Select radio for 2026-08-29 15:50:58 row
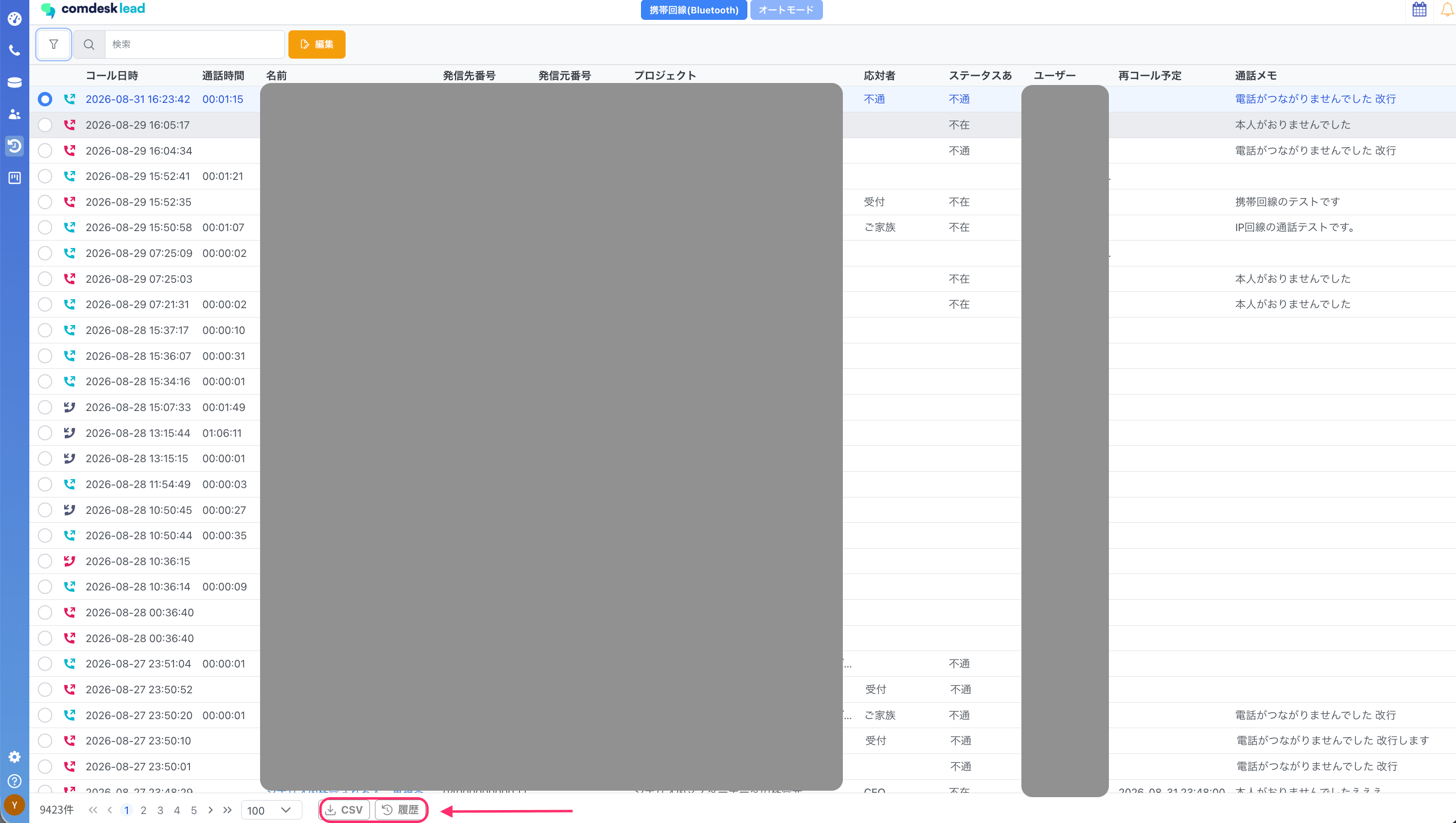The width and height of the screenshot is (1456, 823). point(45,227)
